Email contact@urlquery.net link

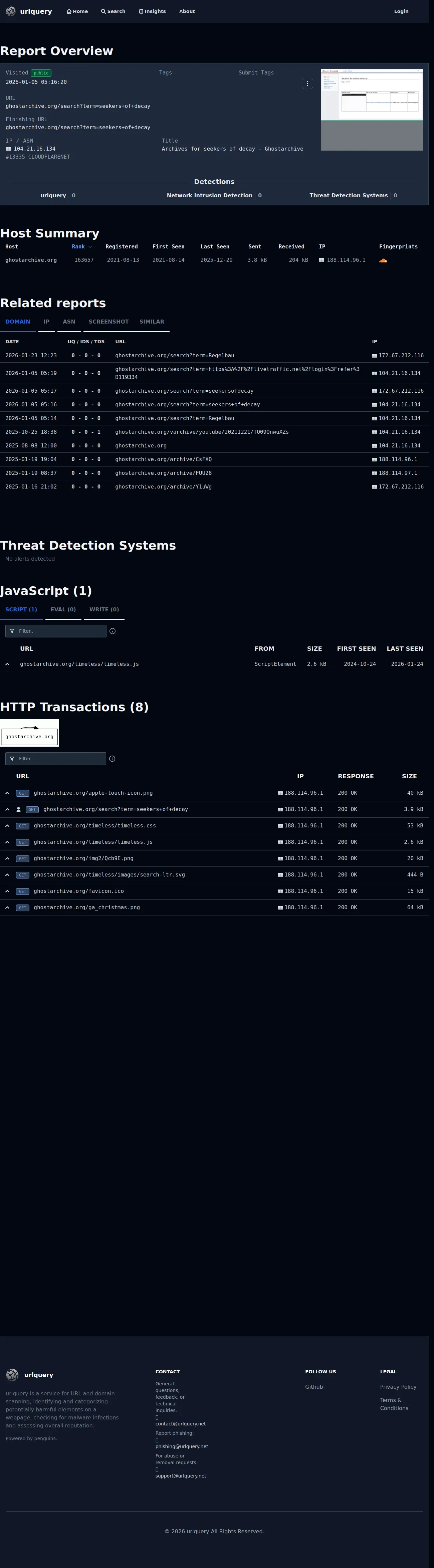click(x=180, y=1424)
